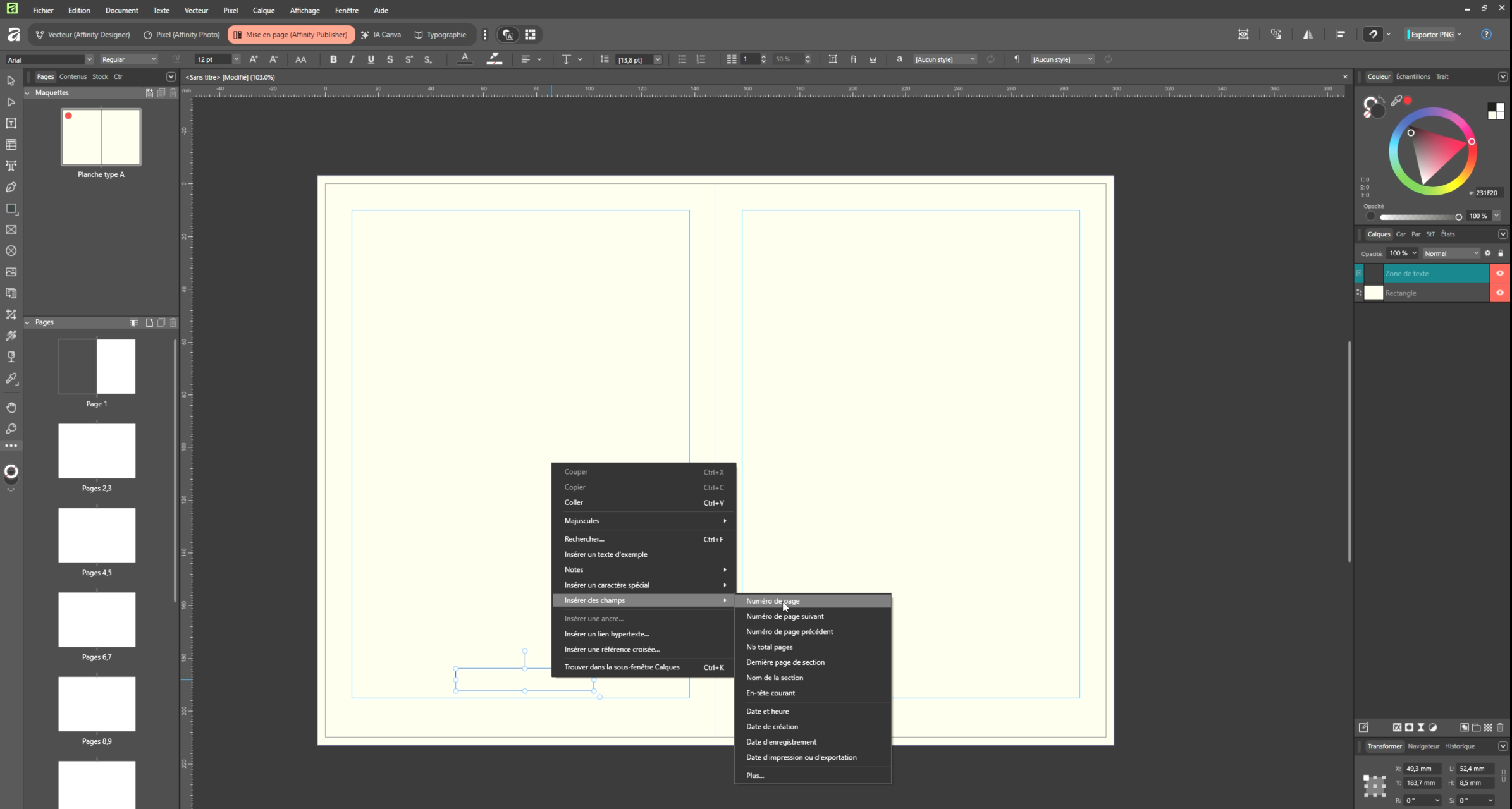Select the Pen tool in left toolbar
Screen dimensions: 1512x809
point(11,187)
